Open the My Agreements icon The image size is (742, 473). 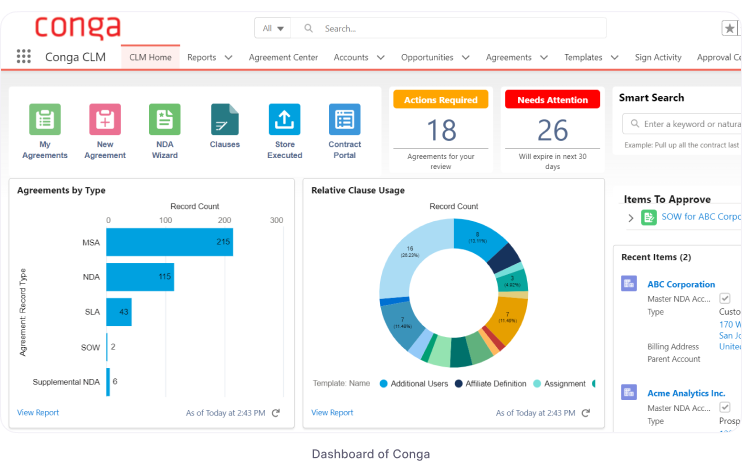pyautogui.click(x=45, y=120)
